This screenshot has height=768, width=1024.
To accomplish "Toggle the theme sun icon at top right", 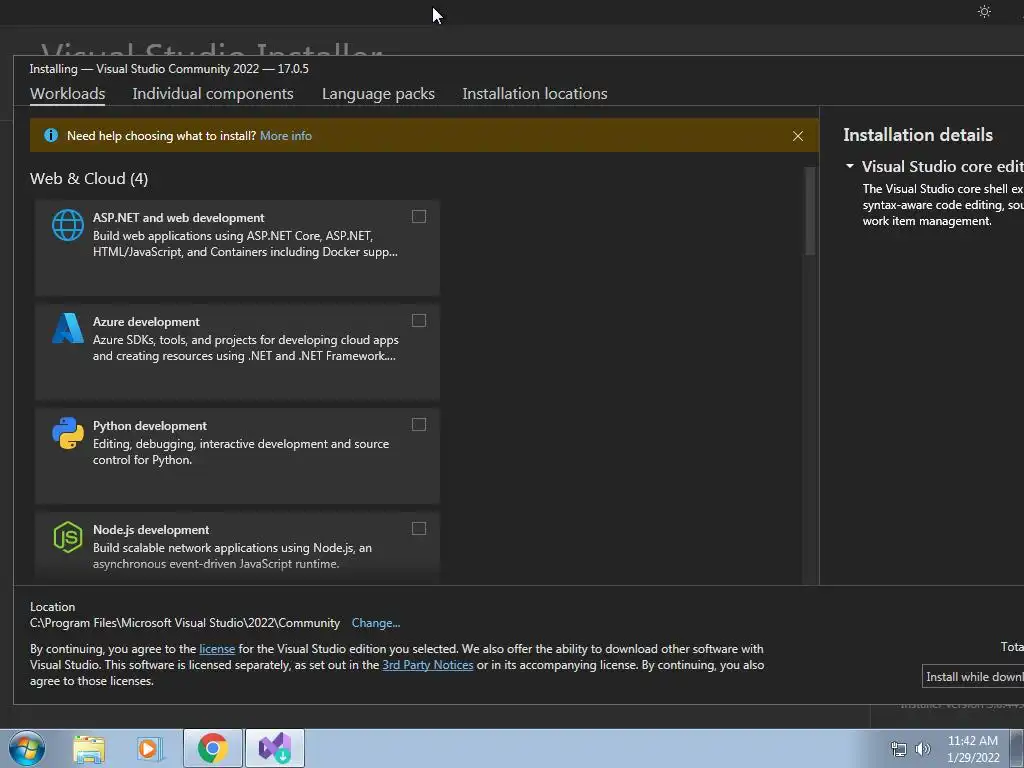I will [x=984, y=12].
